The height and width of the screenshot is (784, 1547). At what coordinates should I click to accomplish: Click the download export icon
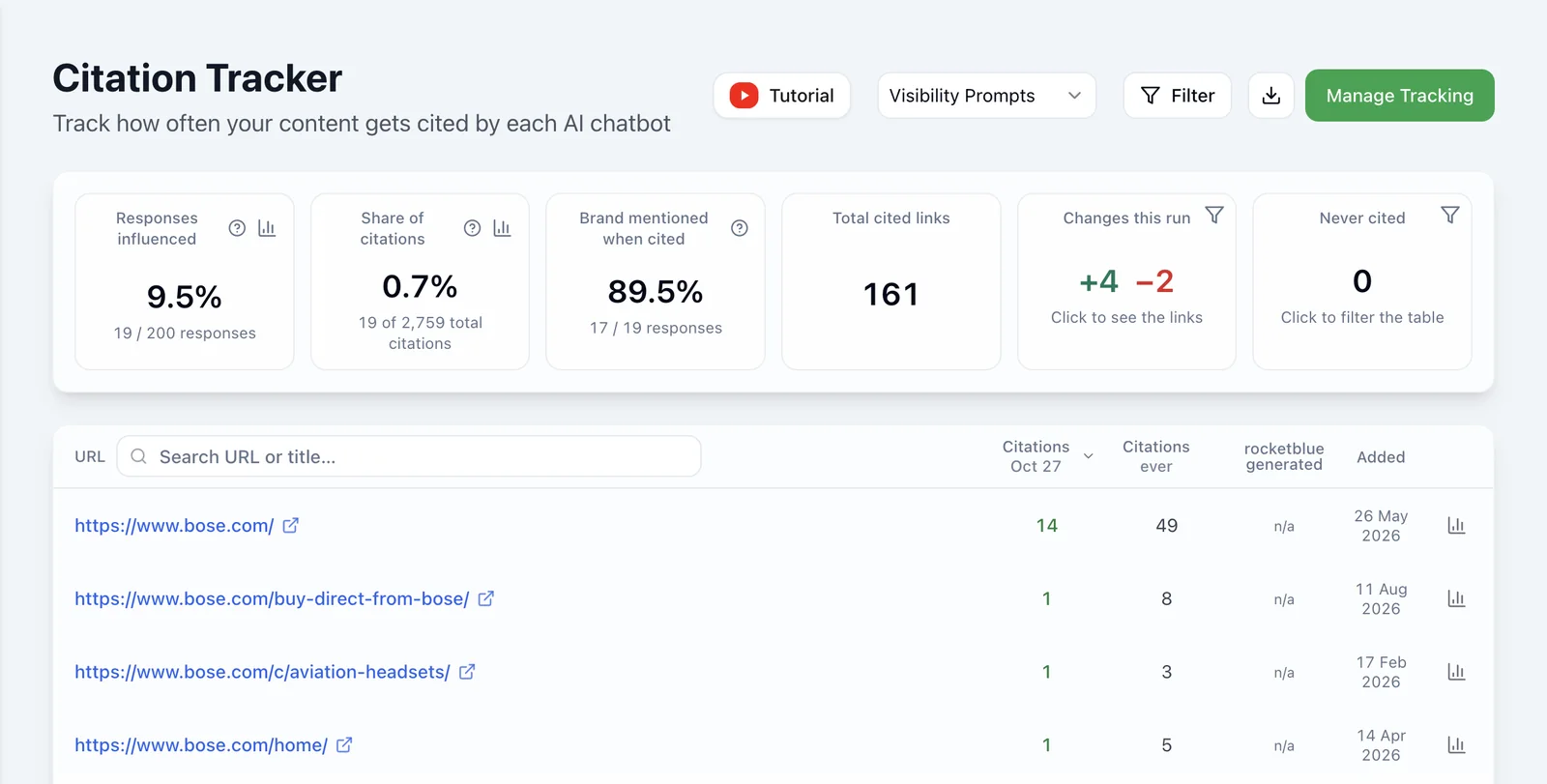click(x=1271, y=96)
